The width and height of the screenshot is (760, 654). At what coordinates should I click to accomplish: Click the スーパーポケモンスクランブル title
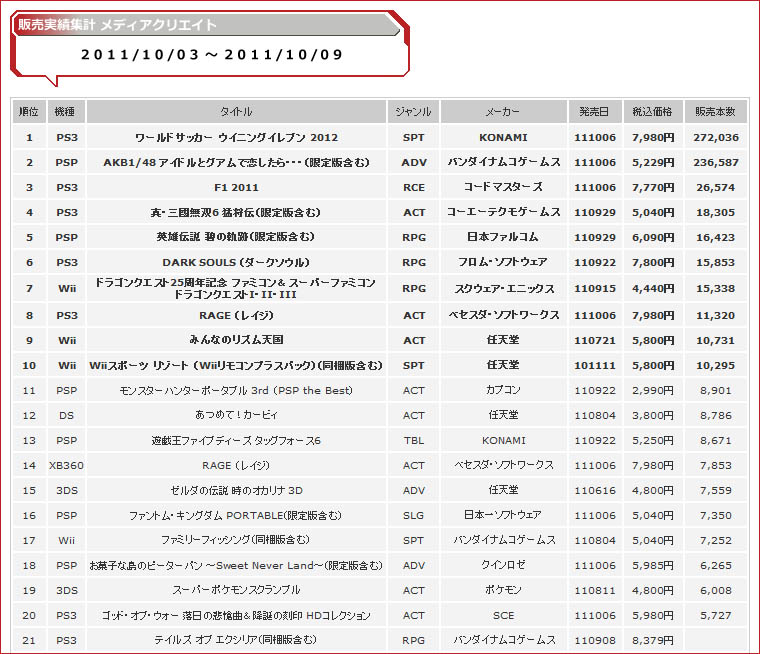click(236, 590)
